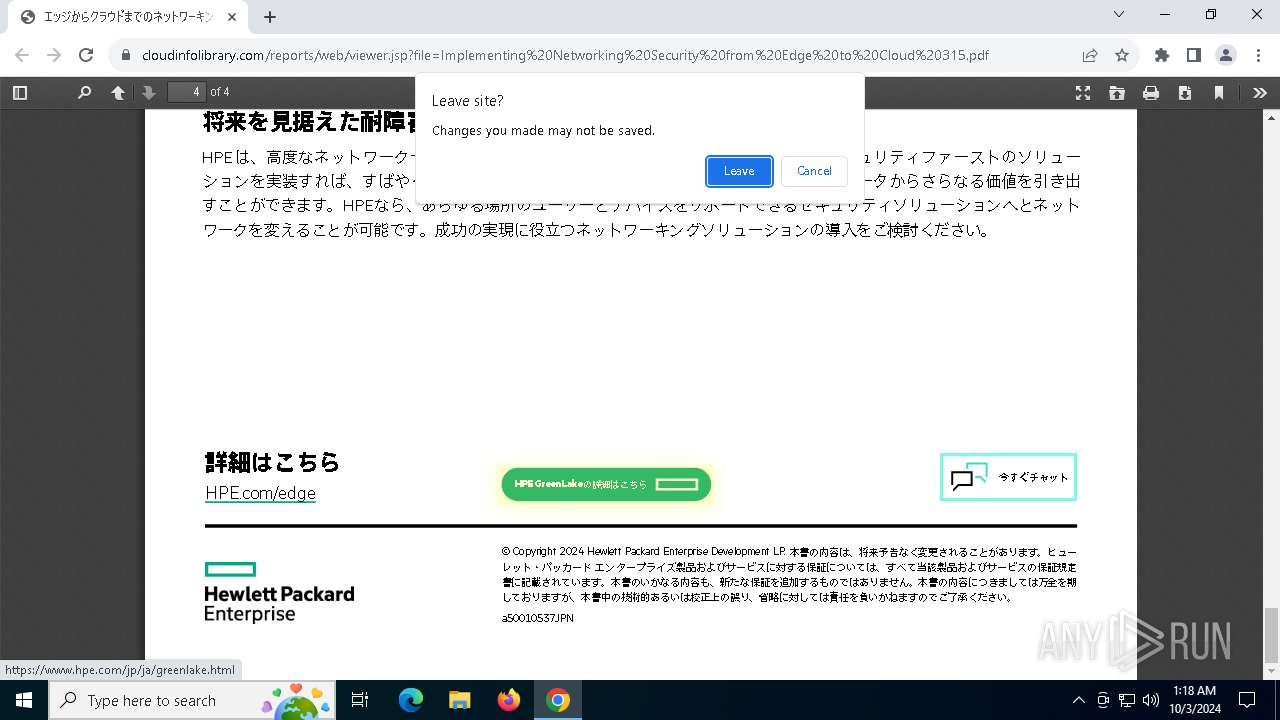Open HPE.com/edge link
The image size is (1280, 720).
coord(261,493)
